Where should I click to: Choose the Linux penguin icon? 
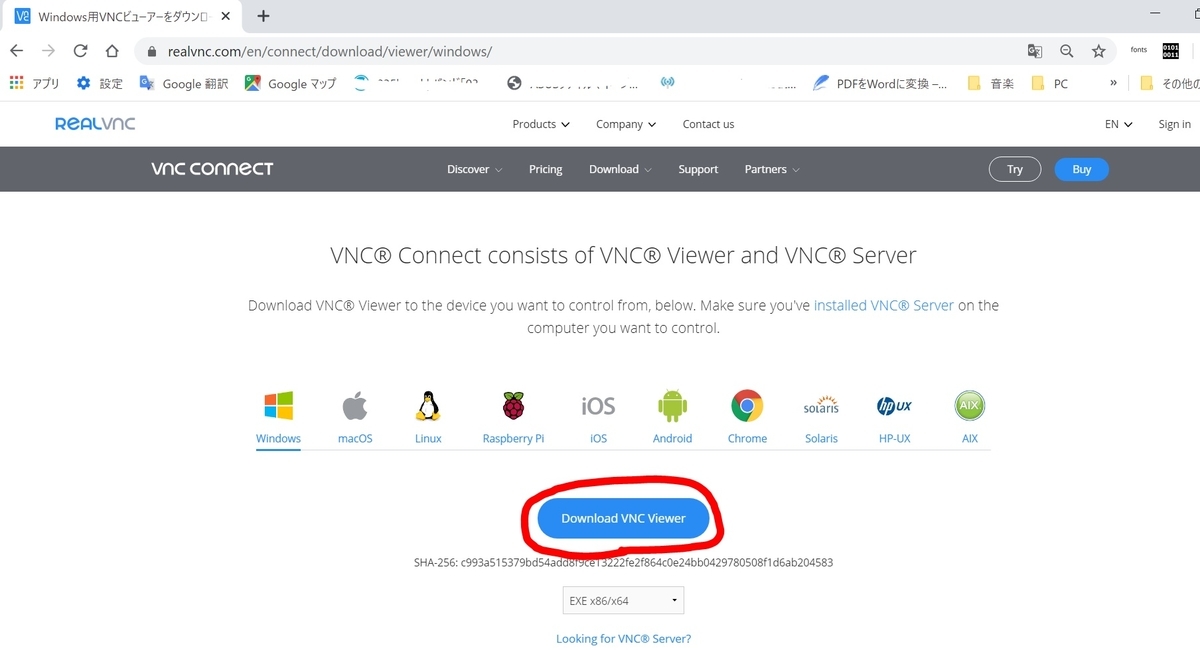pos(428,405)
